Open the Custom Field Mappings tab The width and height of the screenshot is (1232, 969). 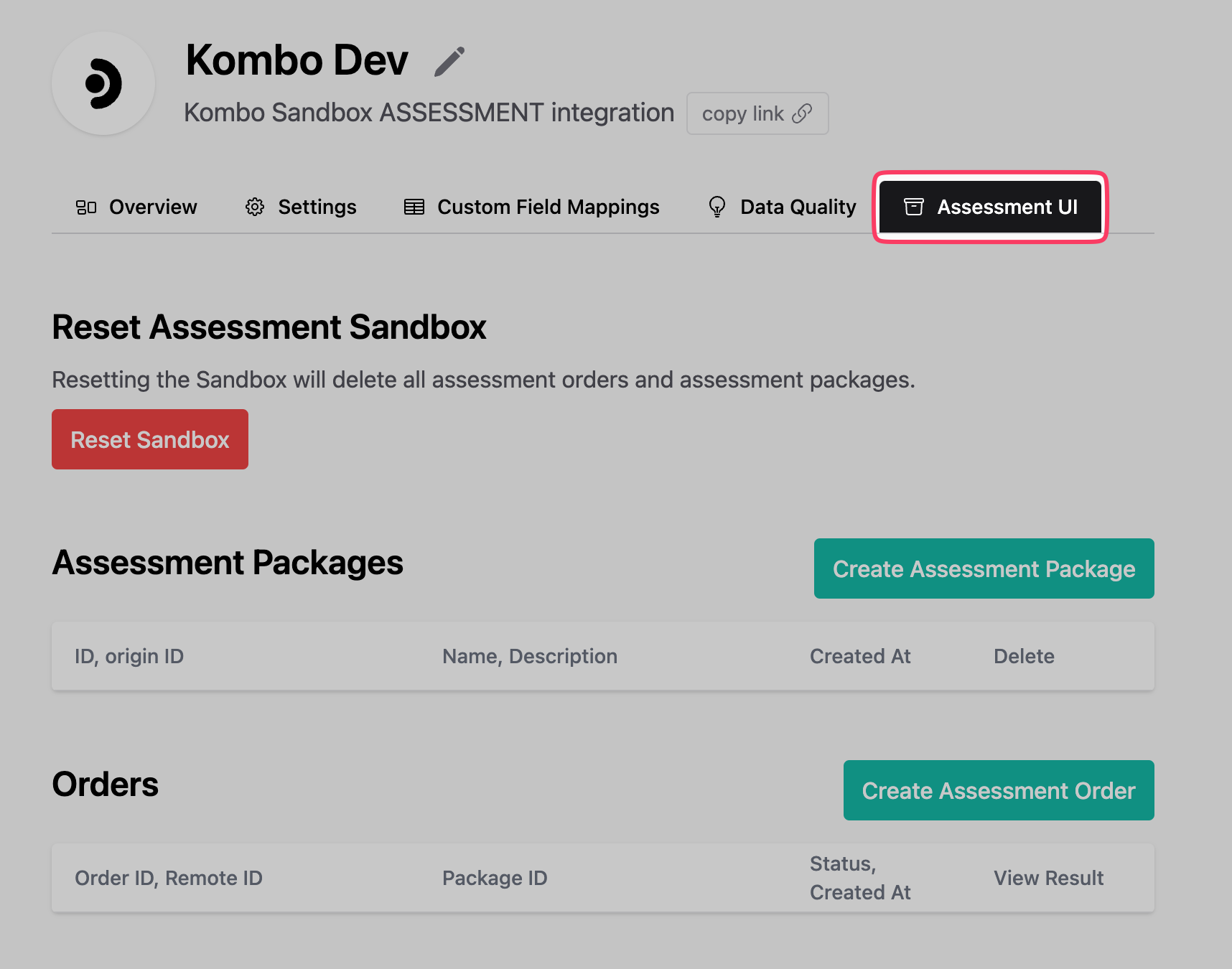click(x=531, y=207)
